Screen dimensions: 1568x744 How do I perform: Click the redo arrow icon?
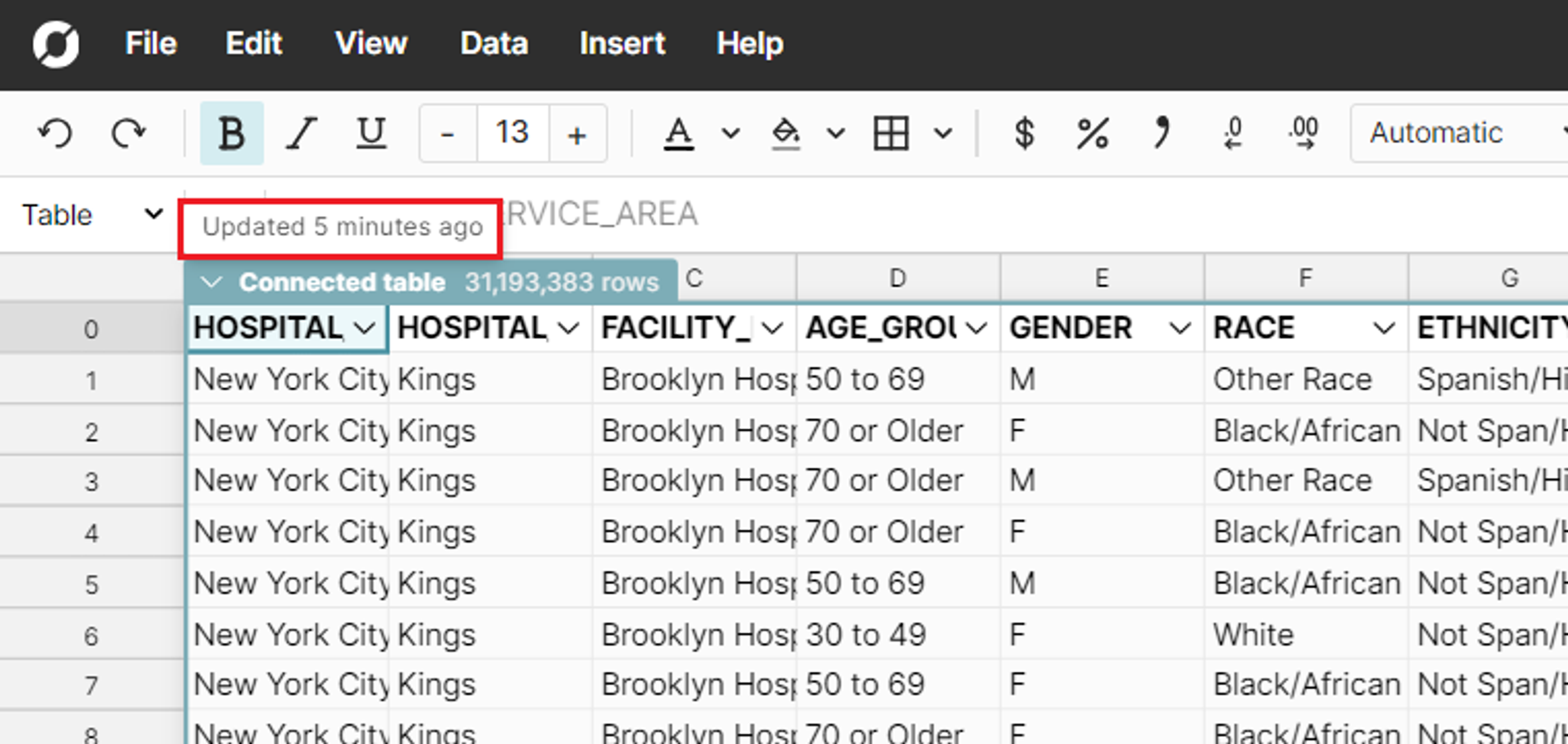point(128,133)
